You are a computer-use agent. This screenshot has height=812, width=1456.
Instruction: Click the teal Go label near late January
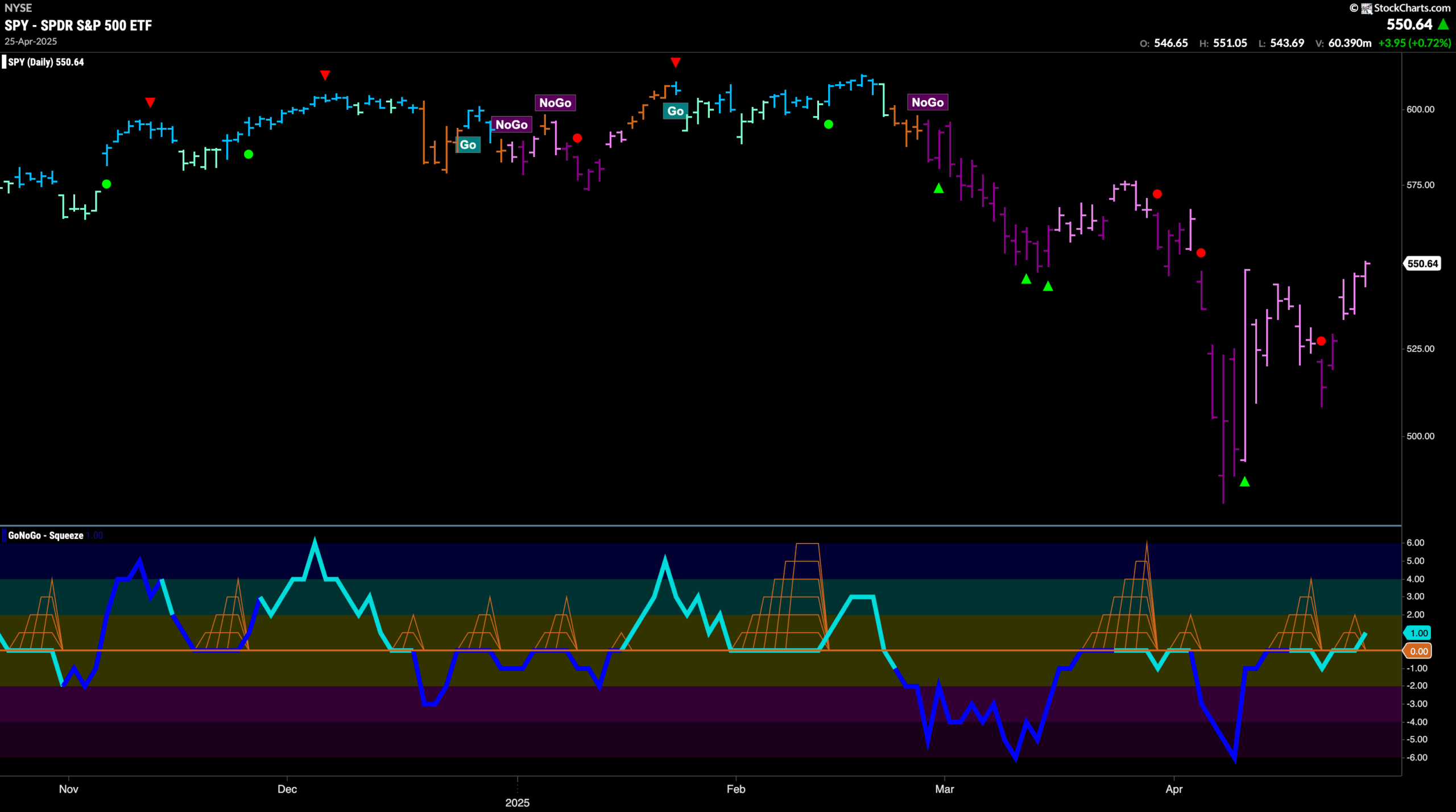675,111
